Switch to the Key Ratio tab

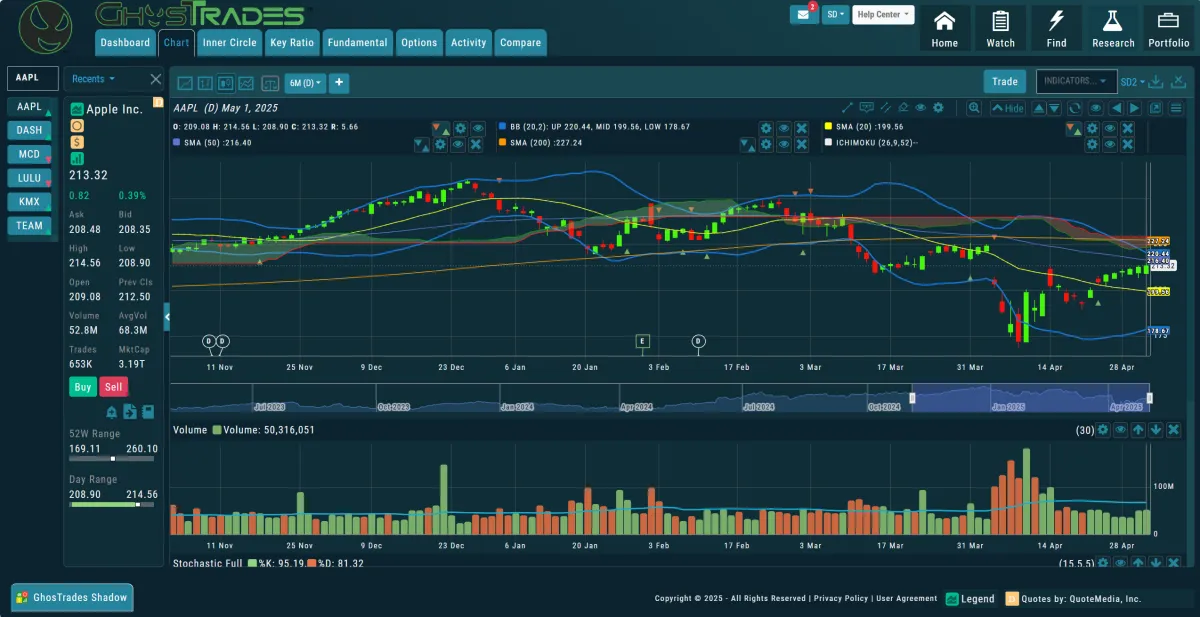(x=292, y=43)
